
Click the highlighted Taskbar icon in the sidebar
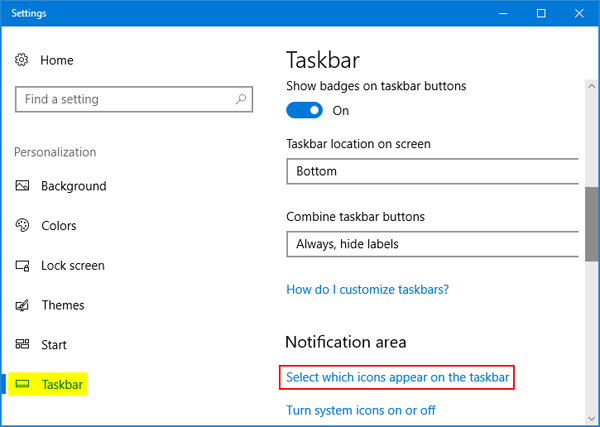(23, 384)
